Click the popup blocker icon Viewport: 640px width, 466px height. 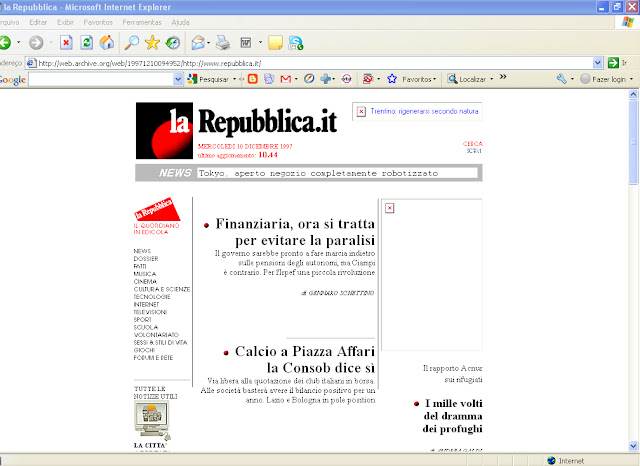coord(368,79)
